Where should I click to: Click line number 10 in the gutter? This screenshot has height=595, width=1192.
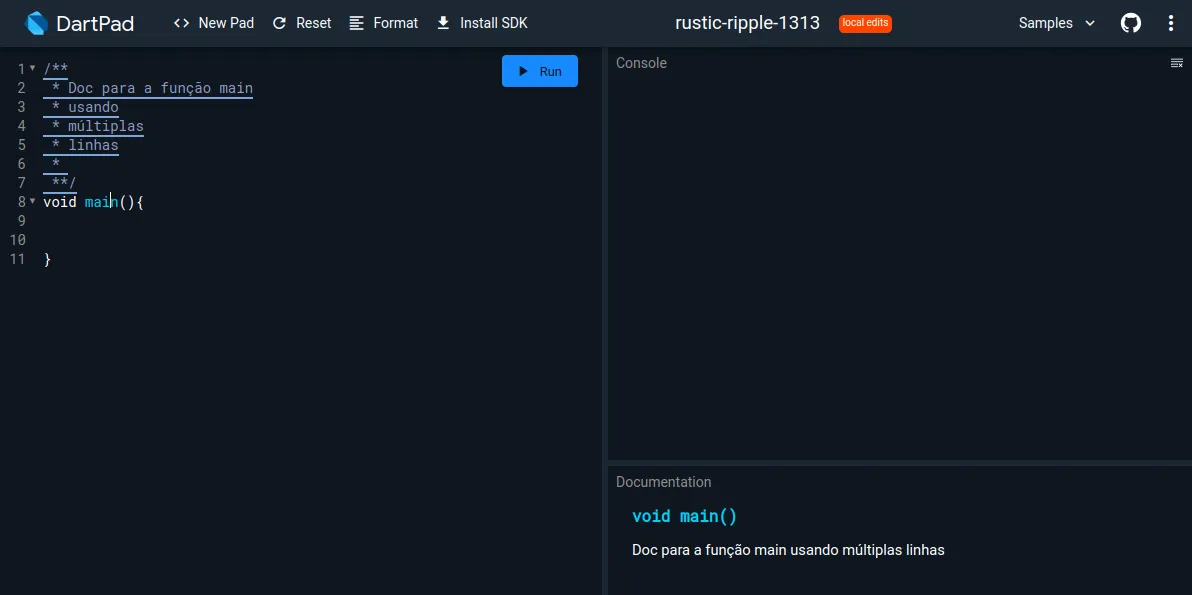(x=17, y=240)
